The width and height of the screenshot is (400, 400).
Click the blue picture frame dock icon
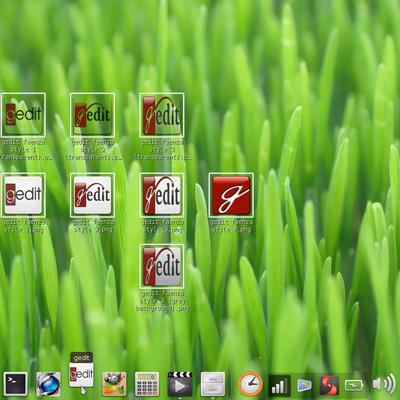coord(304,386)
